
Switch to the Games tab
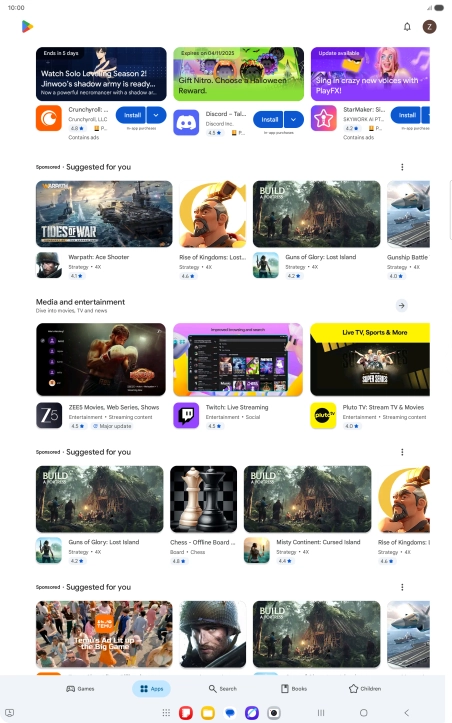pos(80,688)
